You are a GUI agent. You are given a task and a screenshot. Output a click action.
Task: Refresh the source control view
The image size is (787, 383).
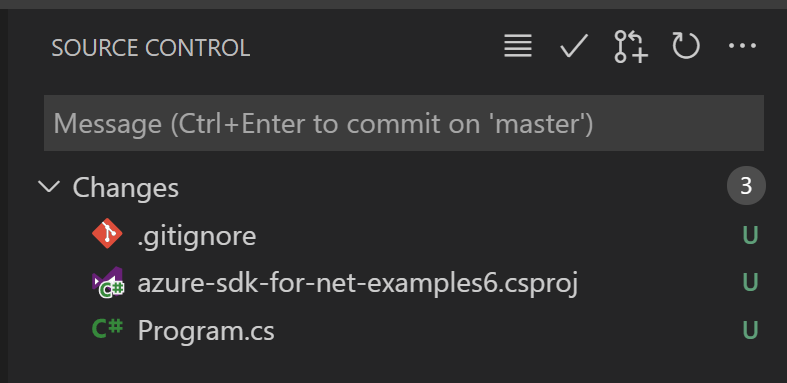[686, 46]
